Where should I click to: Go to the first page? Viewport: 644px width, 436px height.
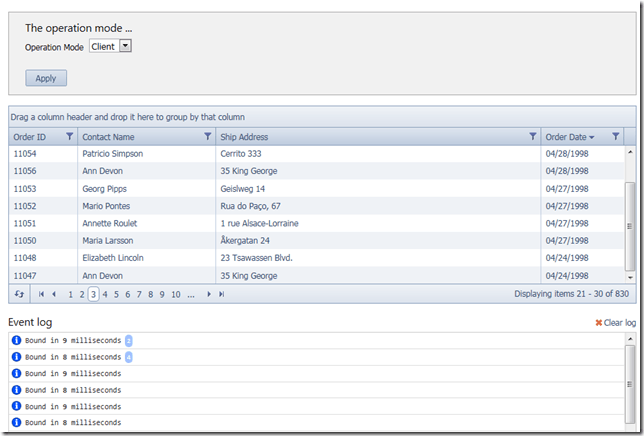point(41,294)
